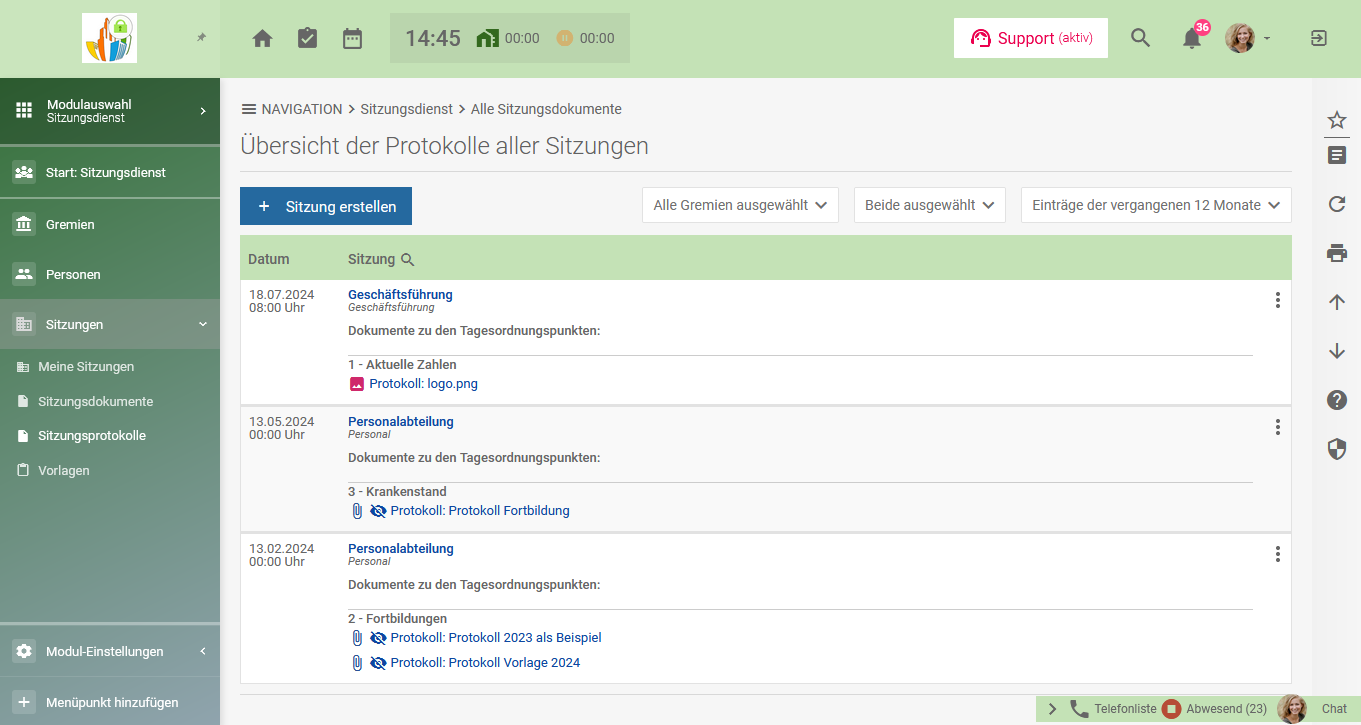
Task: Go to the home page icon
Action: click(263, 39)
